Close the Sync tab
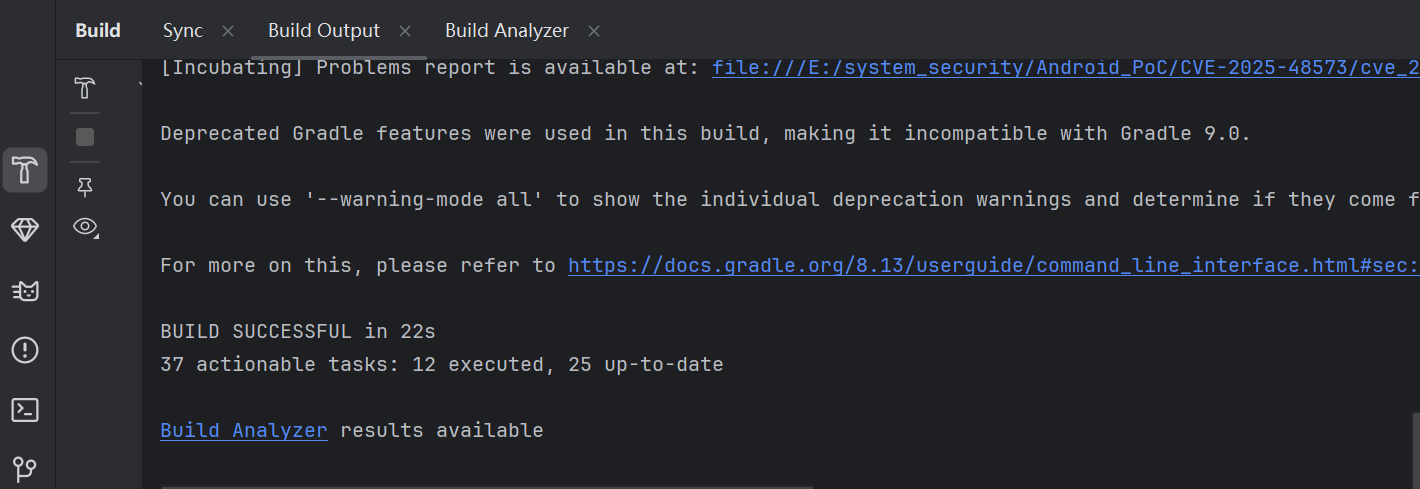1420x489 pixels. click(228, 31)
